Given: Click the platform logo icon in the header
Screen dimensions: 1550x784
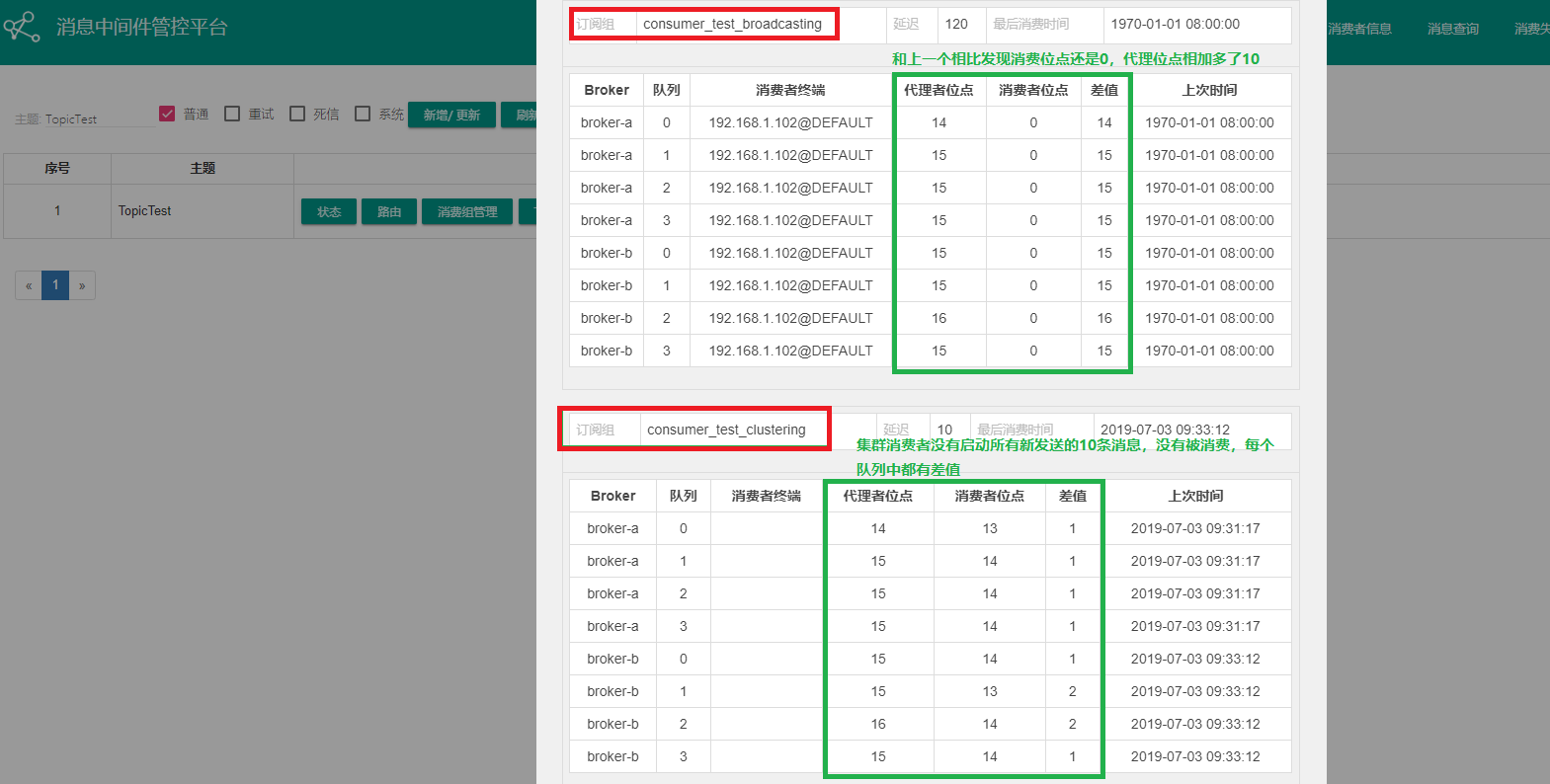Looking at the screenshot, I should pyautogui.click(x=22, y=27).
